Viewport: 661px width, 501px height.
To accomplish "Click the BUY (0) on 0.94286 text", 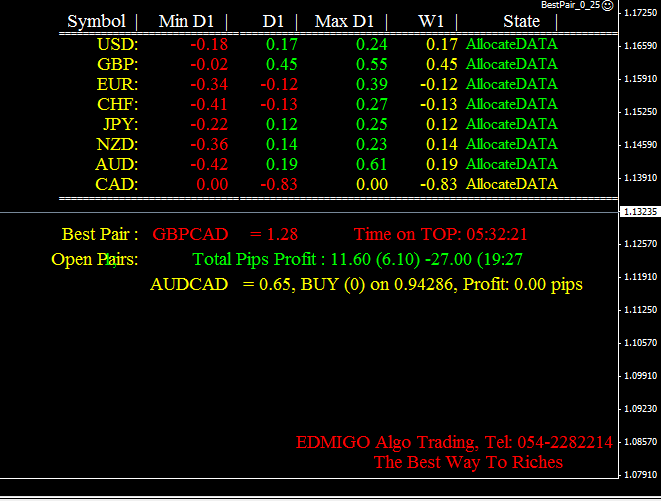I will click(x=377, y=285).
